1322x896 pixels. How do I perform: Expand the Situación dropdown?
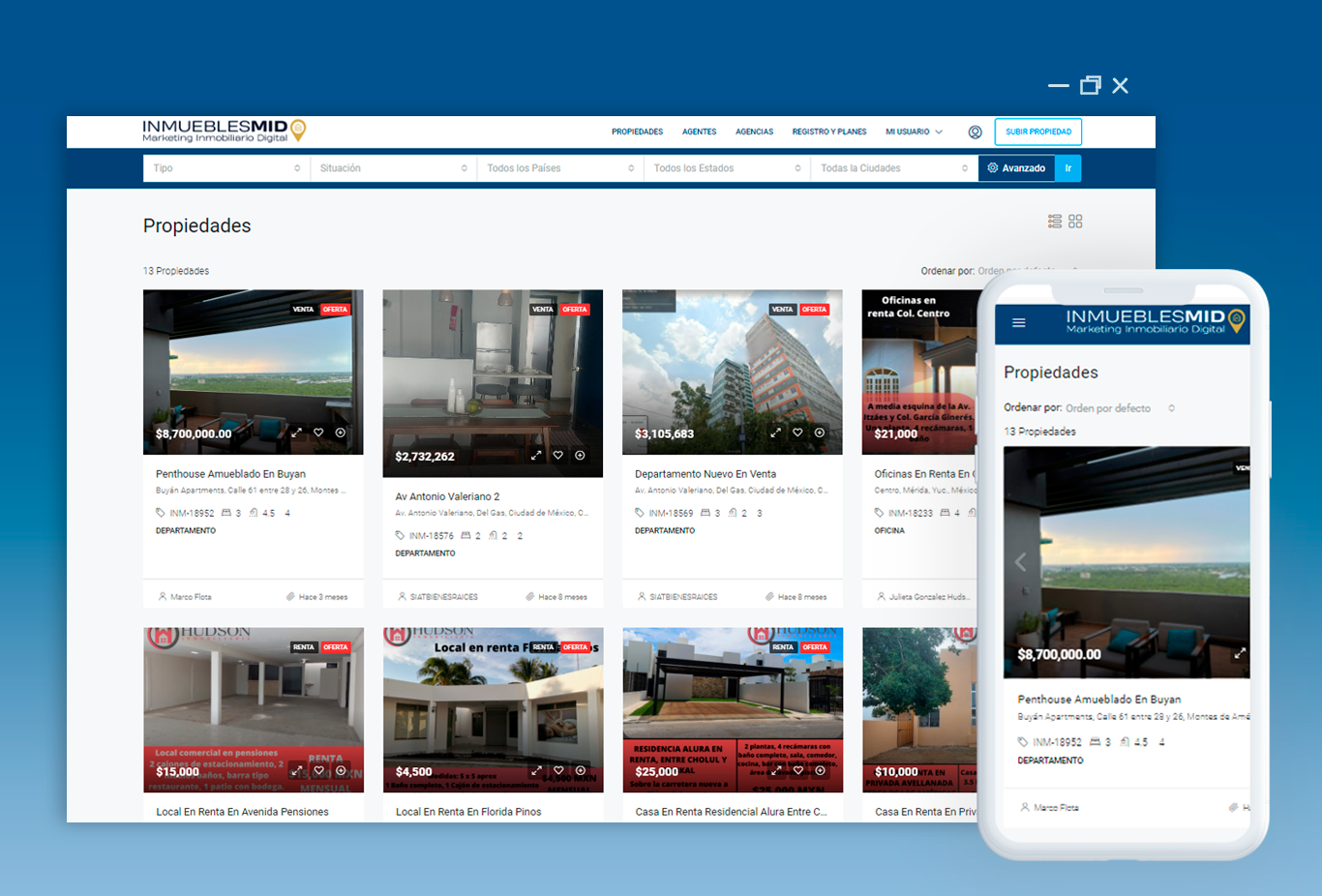coord(393,168)
